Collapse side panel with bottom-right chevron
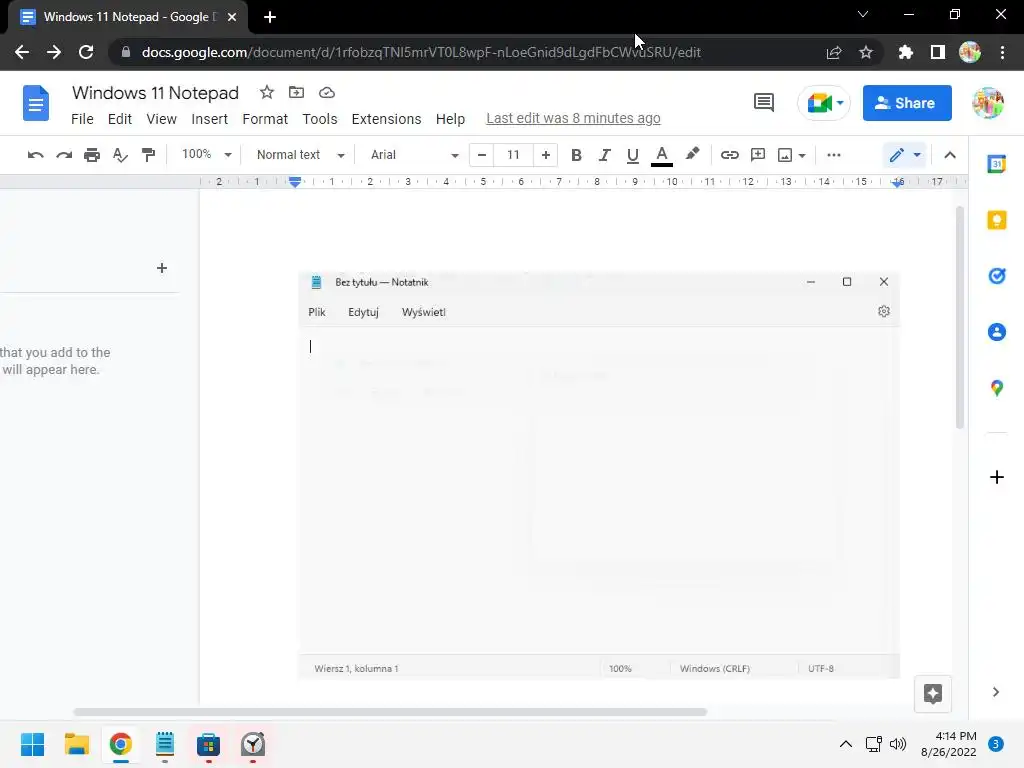1024x768 pixels. 995,692
